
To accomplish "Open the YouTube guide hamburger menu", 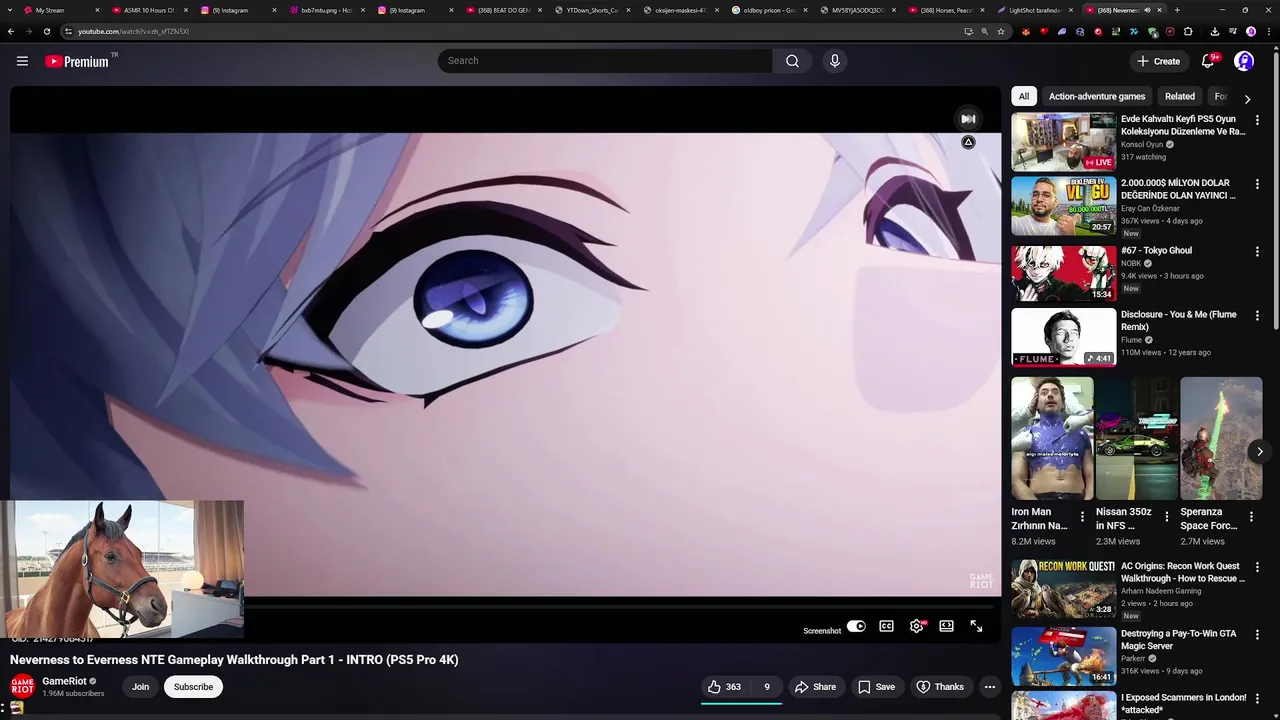I will [x=22, y=61].
